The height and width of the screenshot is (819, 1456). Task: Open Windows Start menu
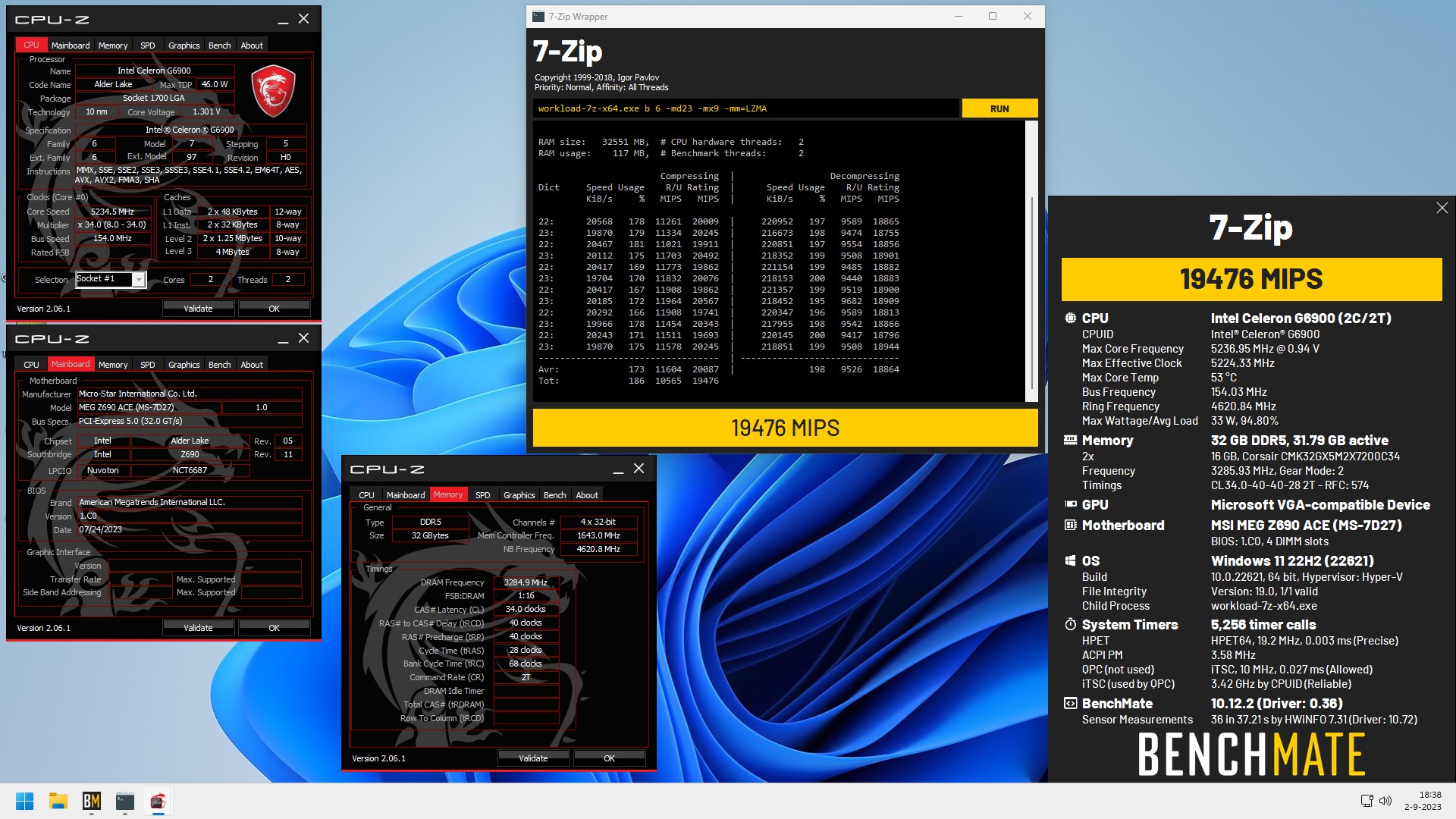pos(24,801)
